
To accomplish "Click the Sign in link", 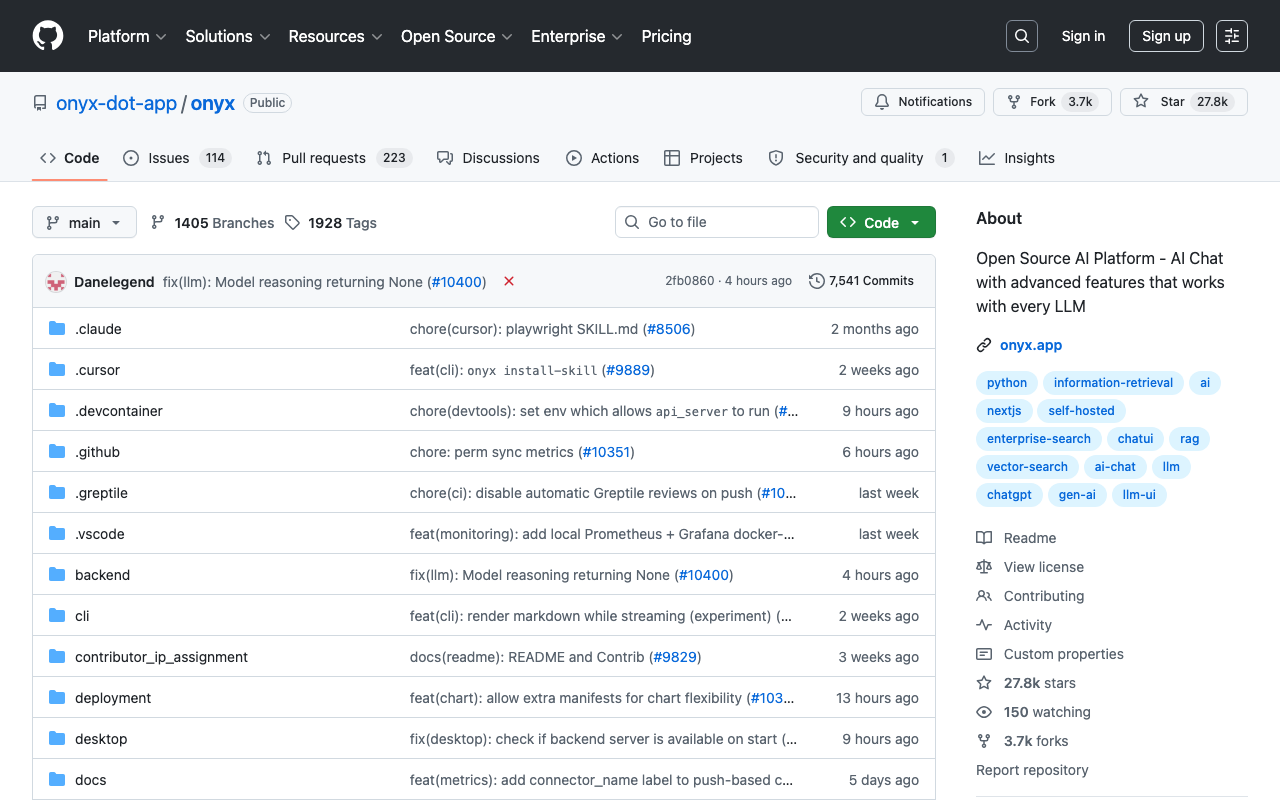I will (1083, 36).
